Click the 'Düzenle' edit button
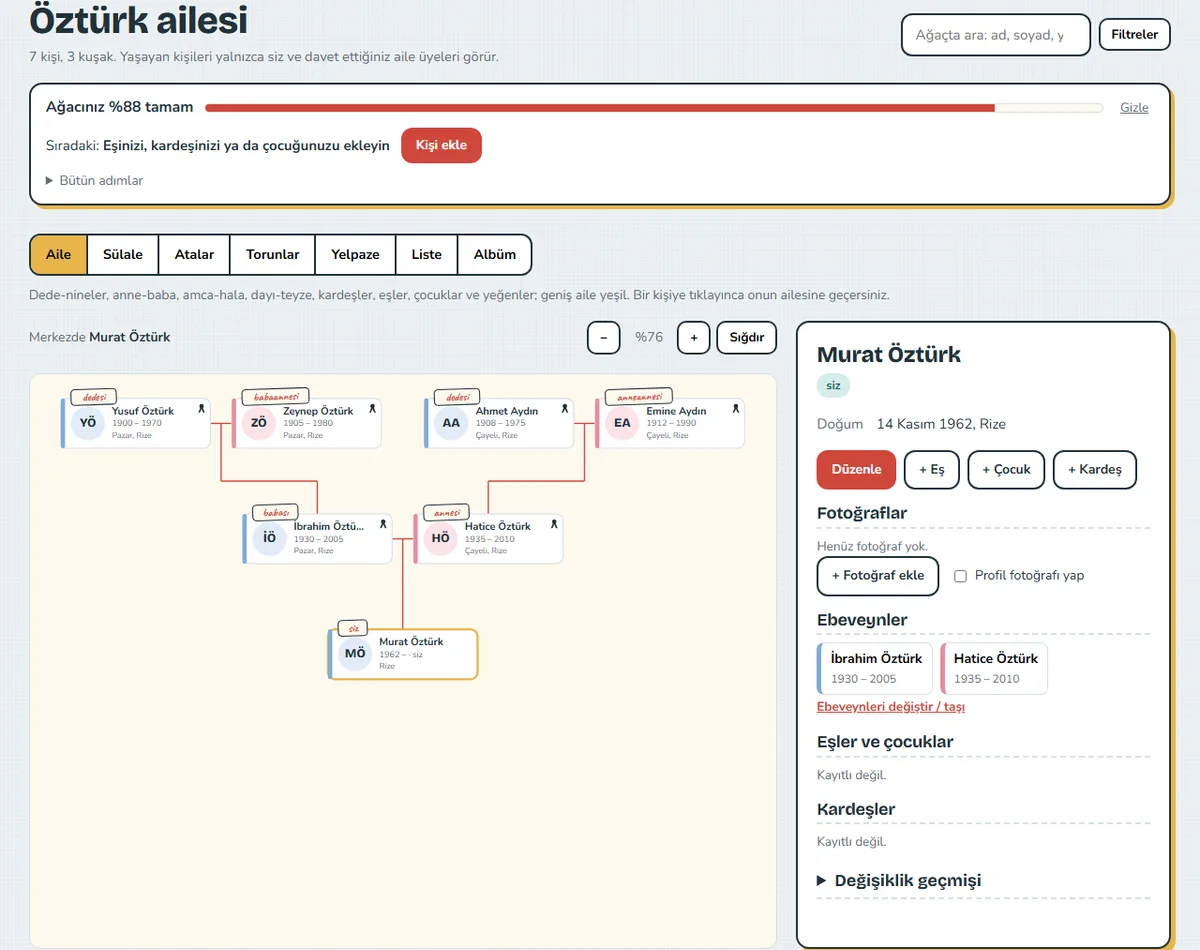The height and width of the screenshot is (950, 1200). point(857,469)
